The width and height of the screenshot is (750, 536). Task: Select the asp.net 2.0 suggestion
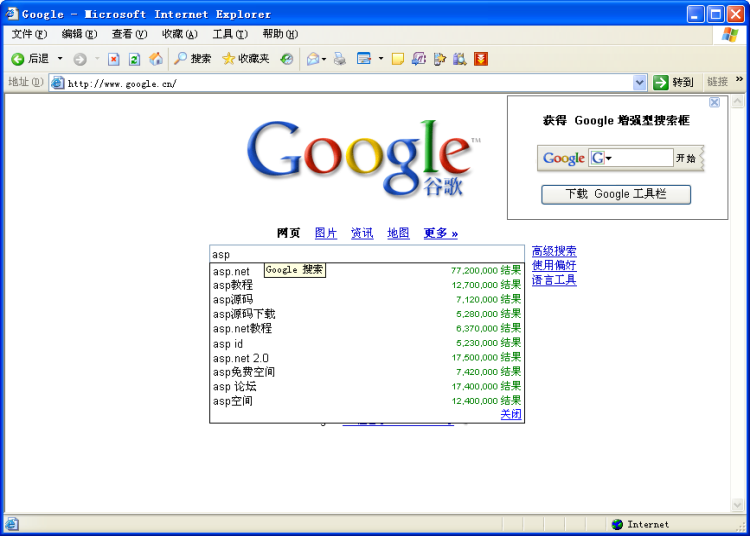[x=367, y=357]
